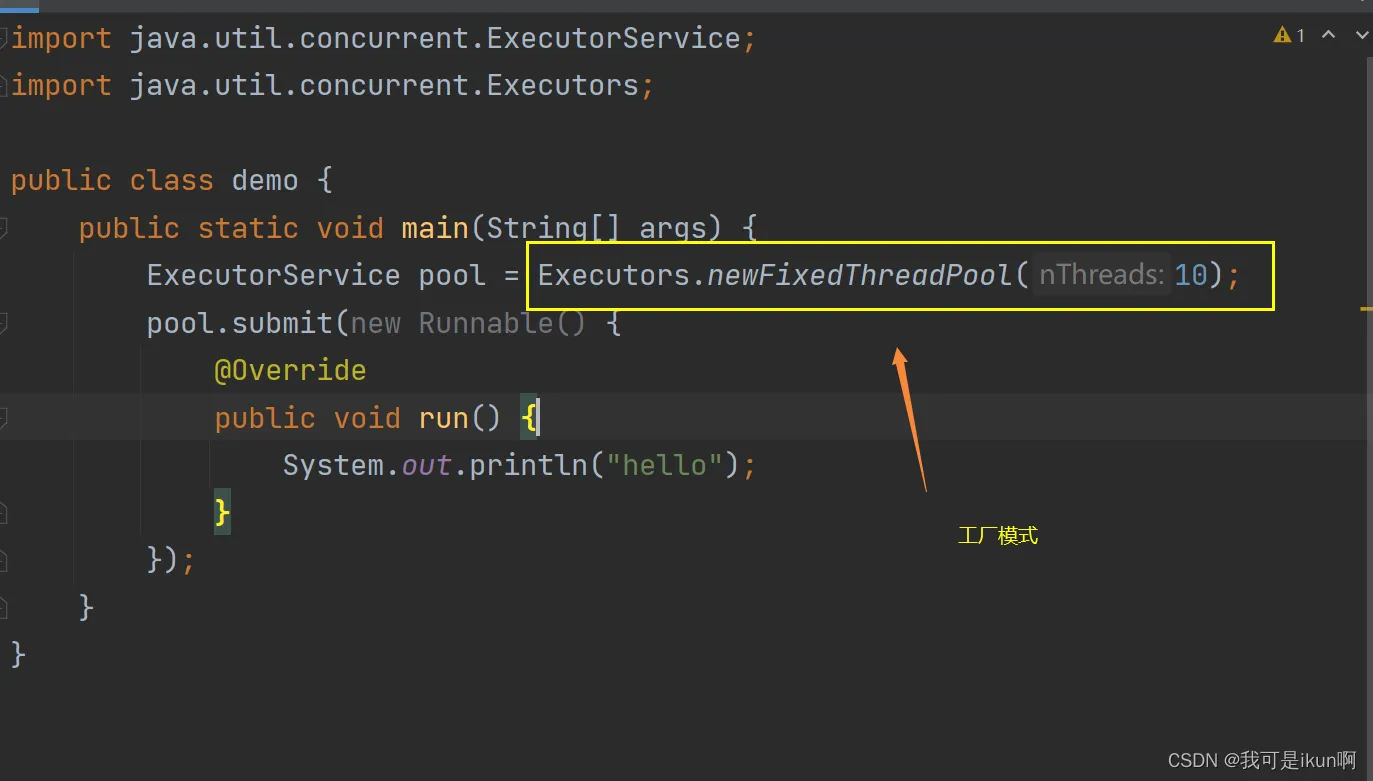Image resolution: width=1373 pixels, height=781 pixels.
Task: Click the class name 'demo'
Action: coord(265,181)
